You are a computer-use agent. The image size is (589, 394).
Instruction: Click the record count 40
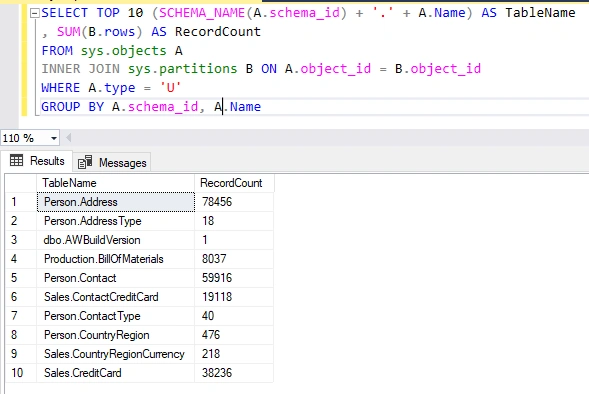click(234, 316)
